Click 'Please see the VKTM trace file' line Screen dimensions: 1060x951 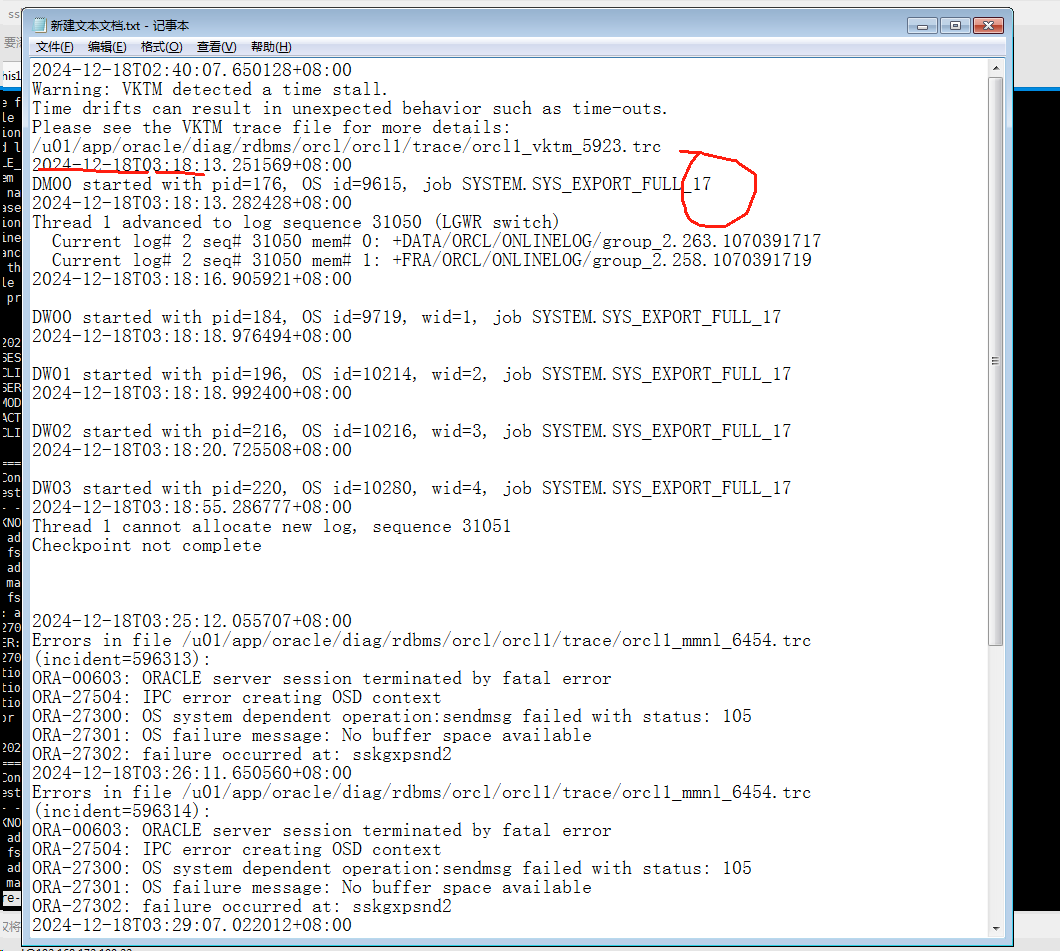[271, 127]
